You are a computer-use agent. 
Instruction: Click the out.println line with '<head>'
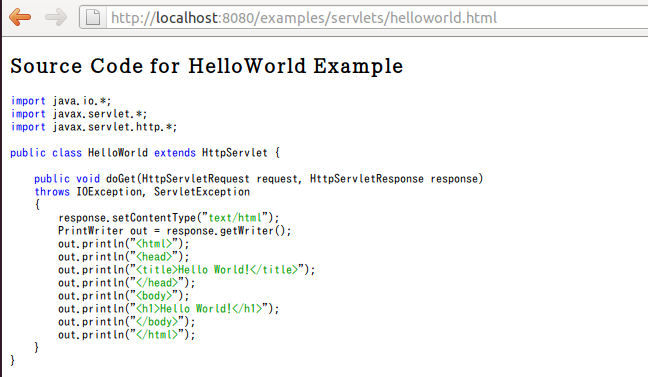[x=124, y=257]
